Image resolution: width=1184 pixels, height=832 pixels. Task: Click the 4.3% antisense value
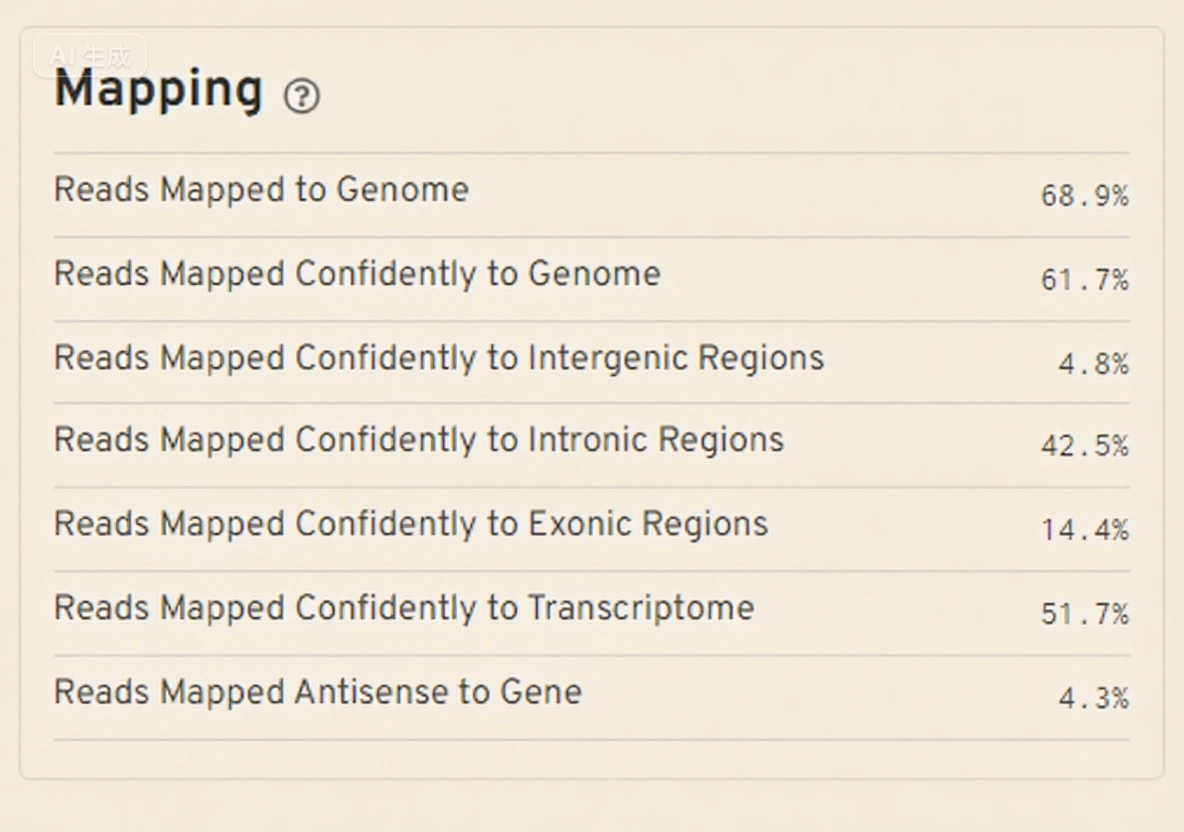coord(1093,698)
